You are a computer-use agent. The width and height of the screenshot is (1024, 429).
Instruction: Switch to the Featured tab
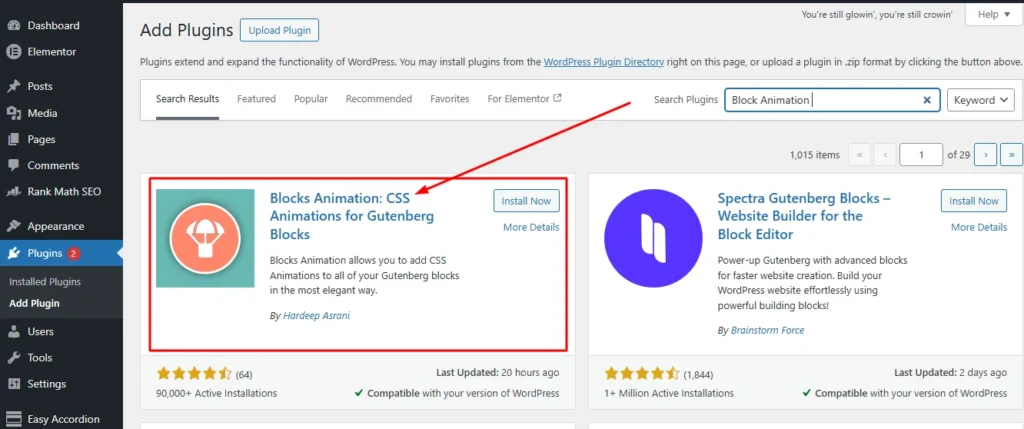pos(256,99)
